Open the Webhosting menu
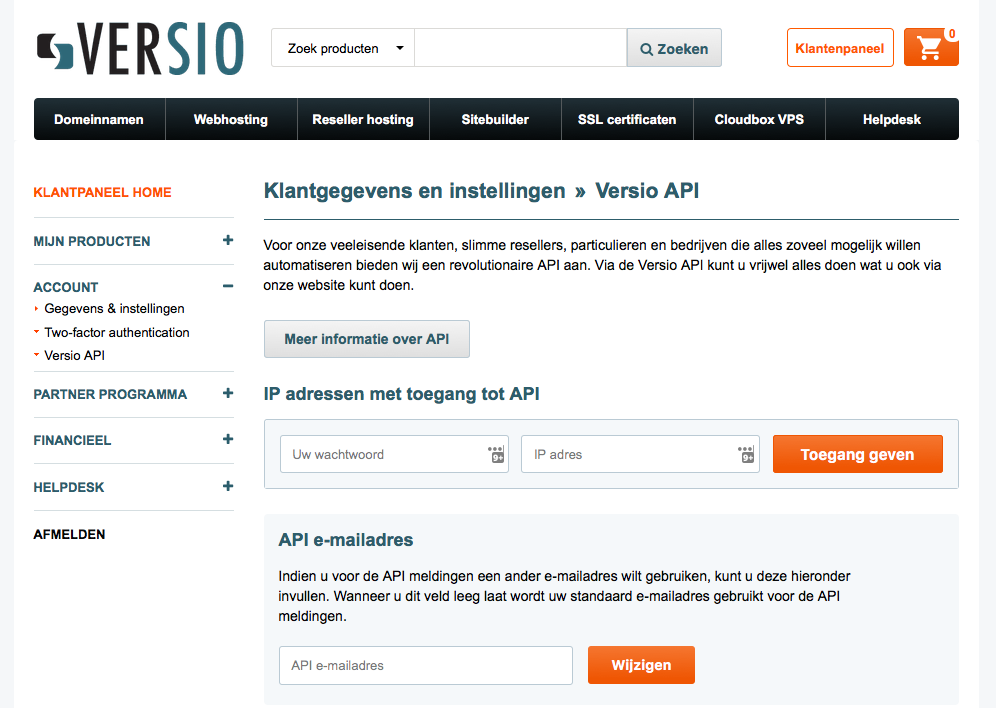This screenshot has width=996, height=708. [231, 119]
